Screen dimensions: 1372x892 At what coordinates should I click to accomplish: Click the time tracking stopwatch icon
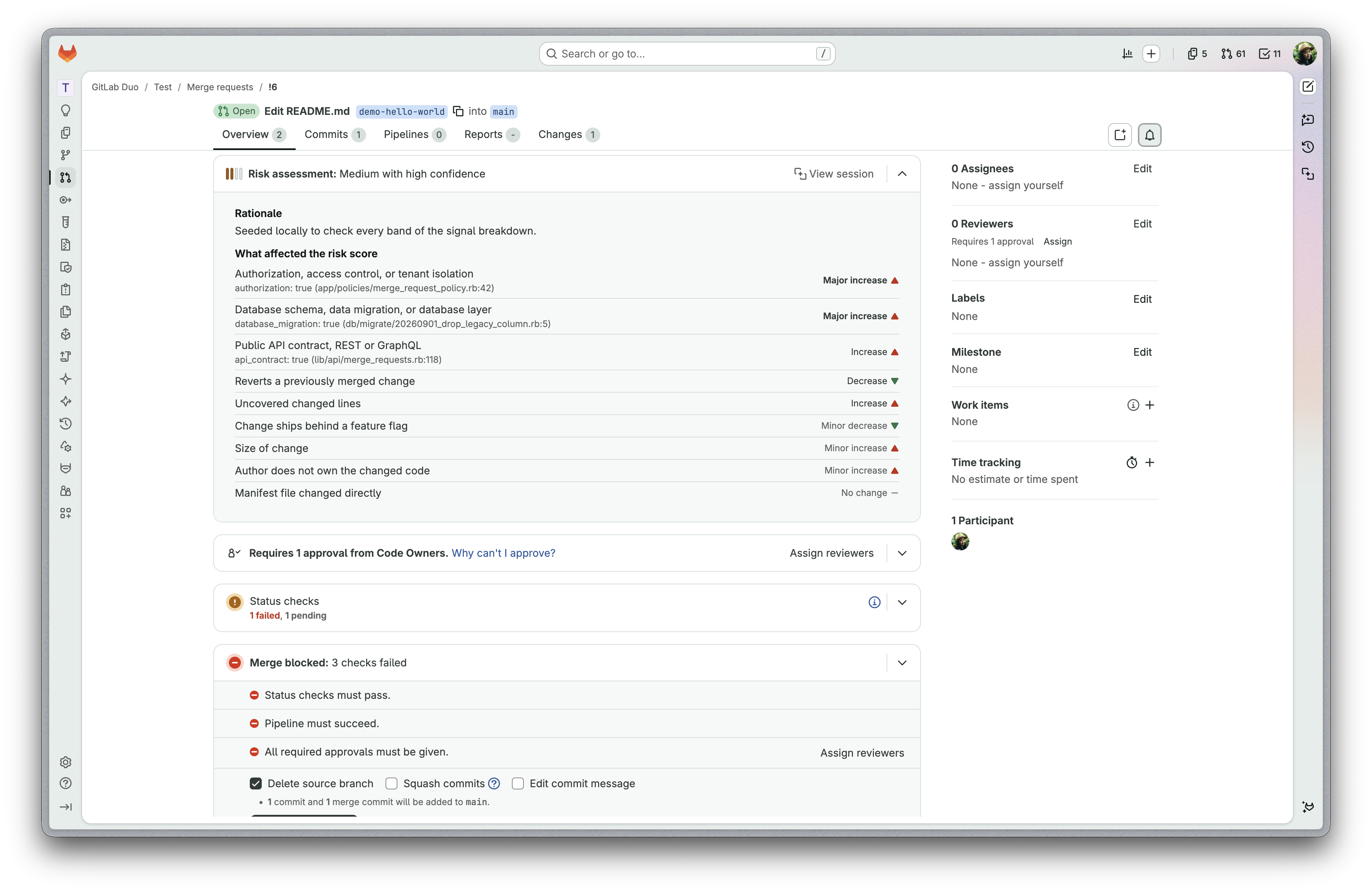point(1132,462)
